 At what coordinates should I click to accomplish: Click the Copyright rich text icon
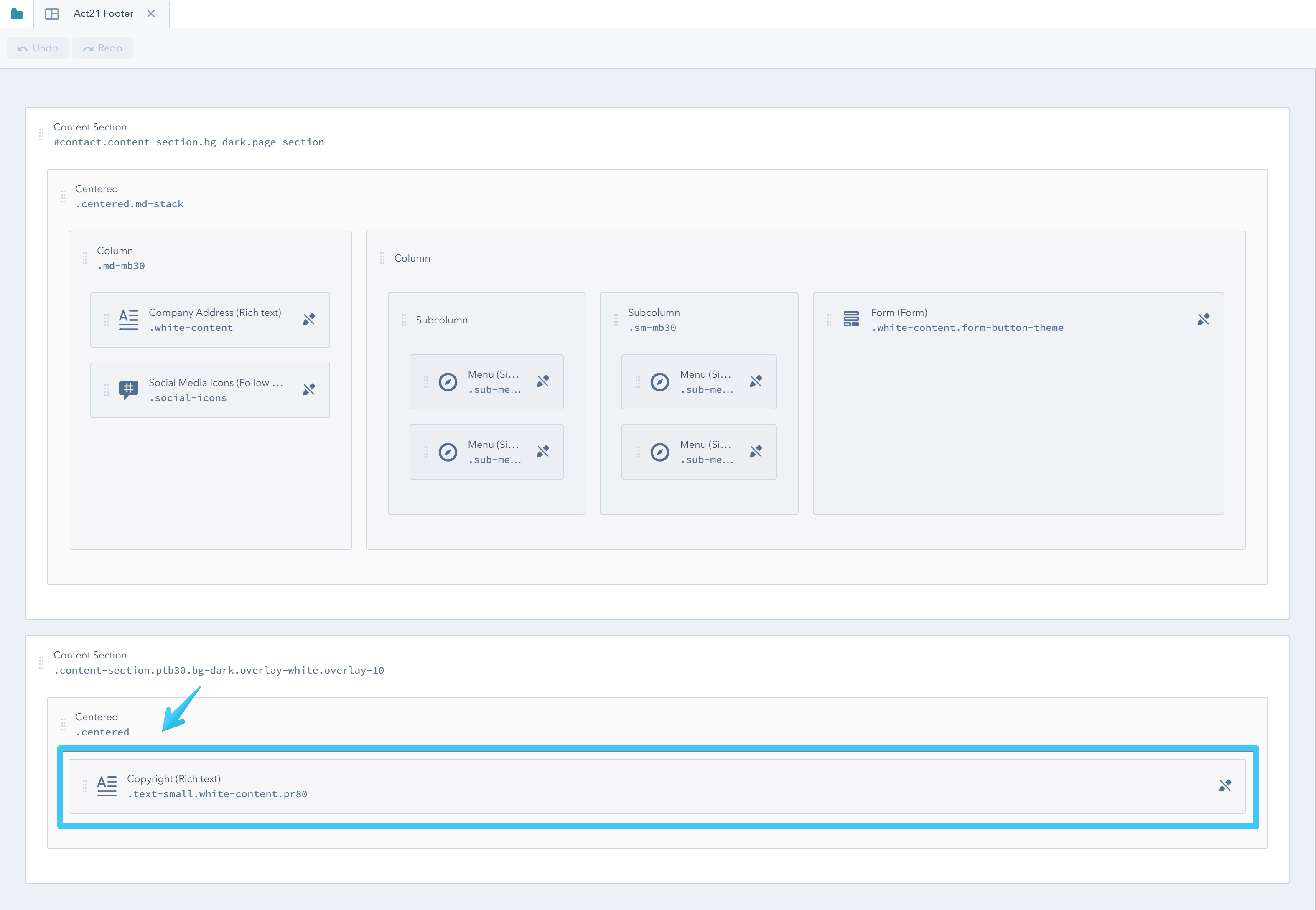coord(107,786)
